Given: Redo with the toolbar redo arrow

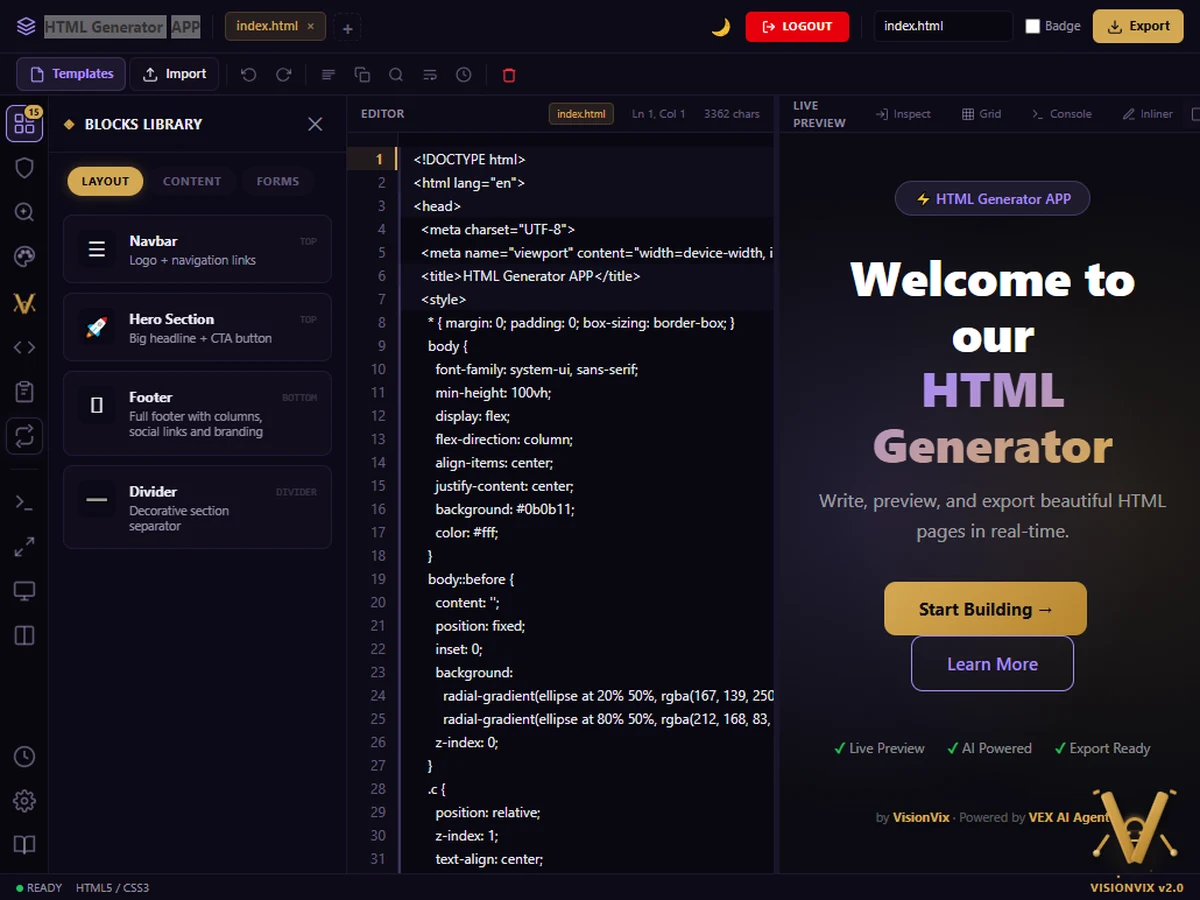Looking at the screenshot, I should pos(283,75).
